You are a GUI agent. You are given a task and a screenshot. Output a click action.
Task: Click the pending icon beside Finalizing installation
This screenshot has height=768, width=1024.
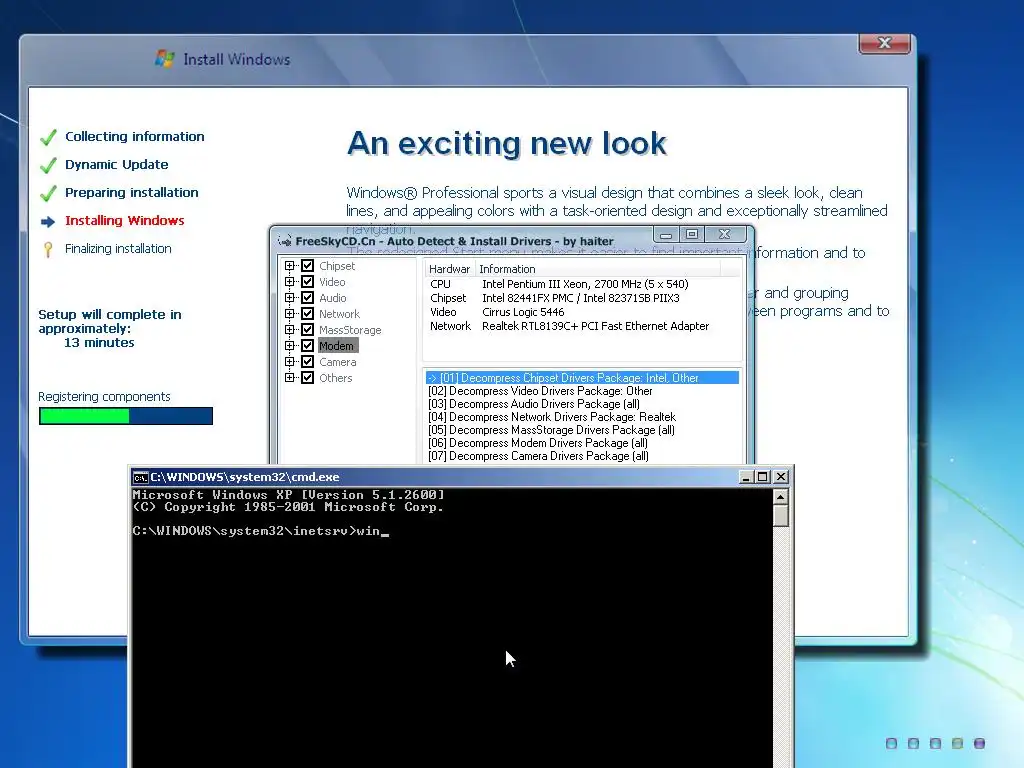pos(48,249)
